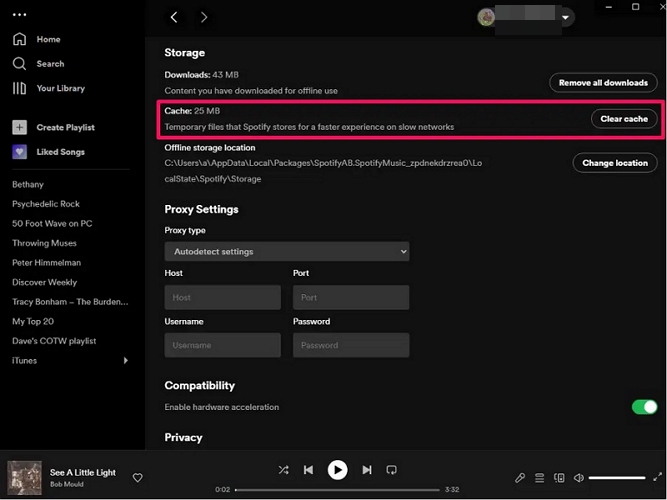This screenshot has height=500, width=667.
Task: Minimize the Spotify window
Action: [609, 7]
